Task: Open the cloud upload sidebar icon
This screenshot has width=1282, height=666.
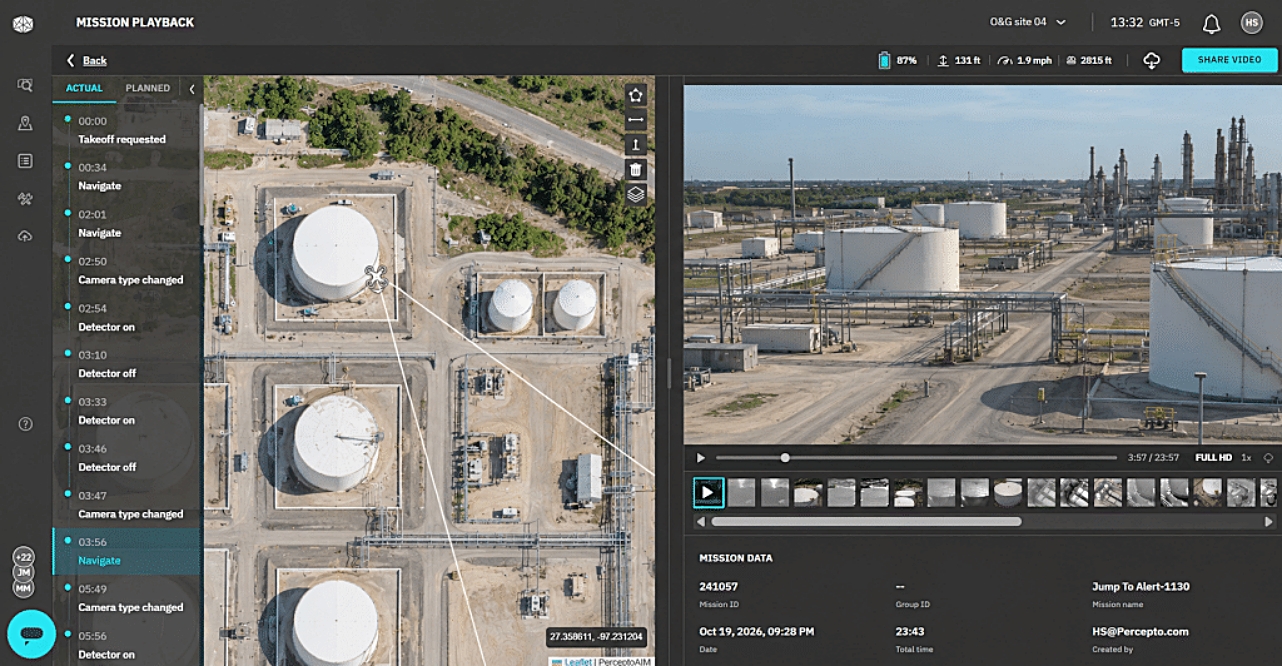Action: point(25,236)
